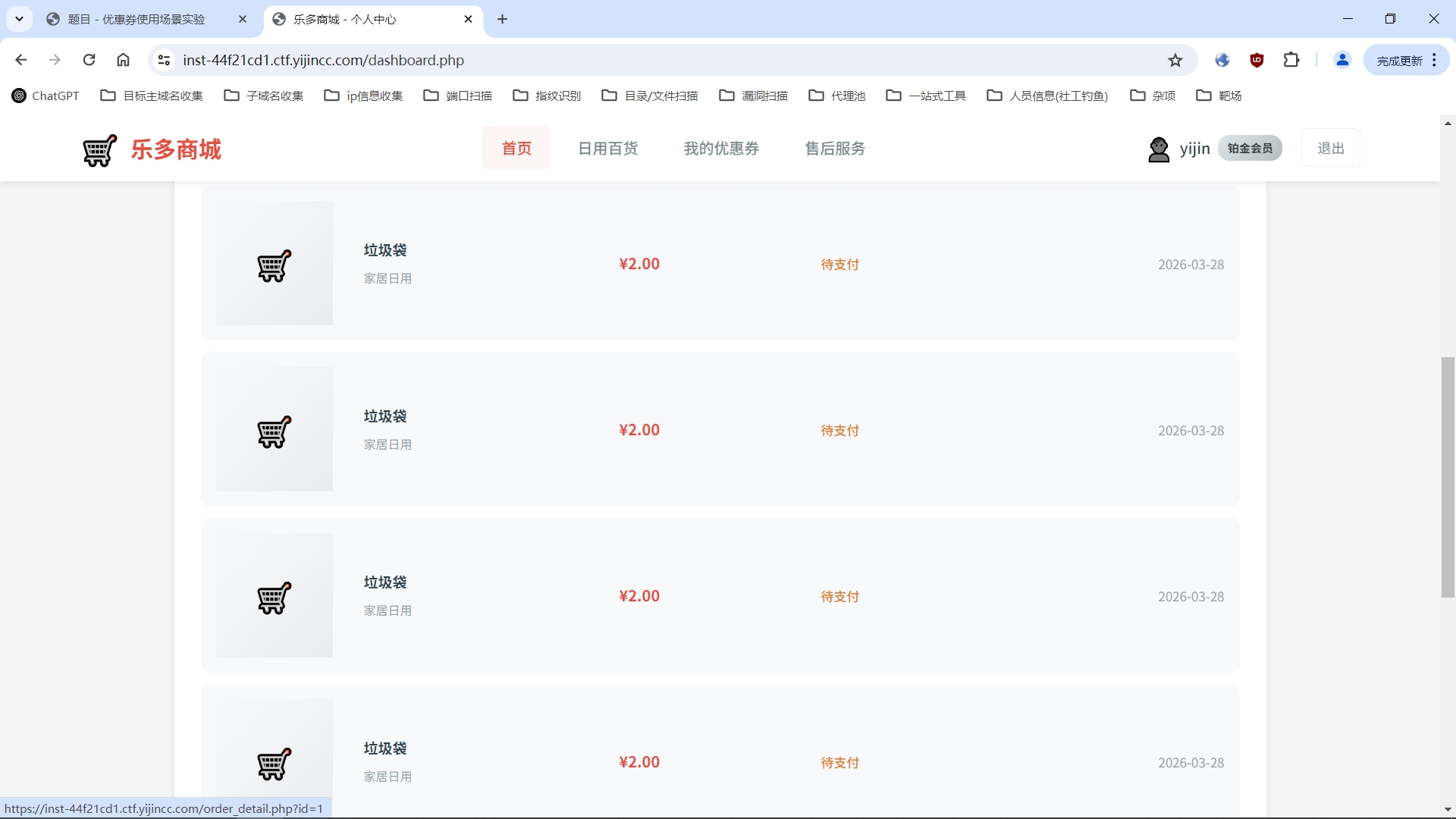
Task: Open the 我的优惠券 menu item
Action: click(x=721, y=149)
